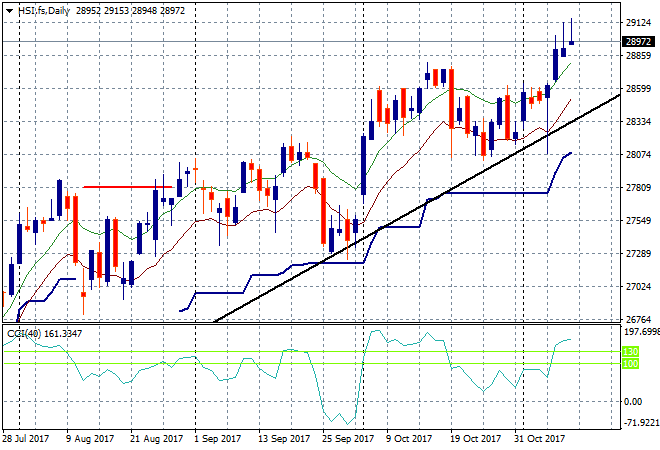The height and width of the screenshot is (450, 660).
Task: Click the 28334 price axis label
Action: tap(638, 122)
